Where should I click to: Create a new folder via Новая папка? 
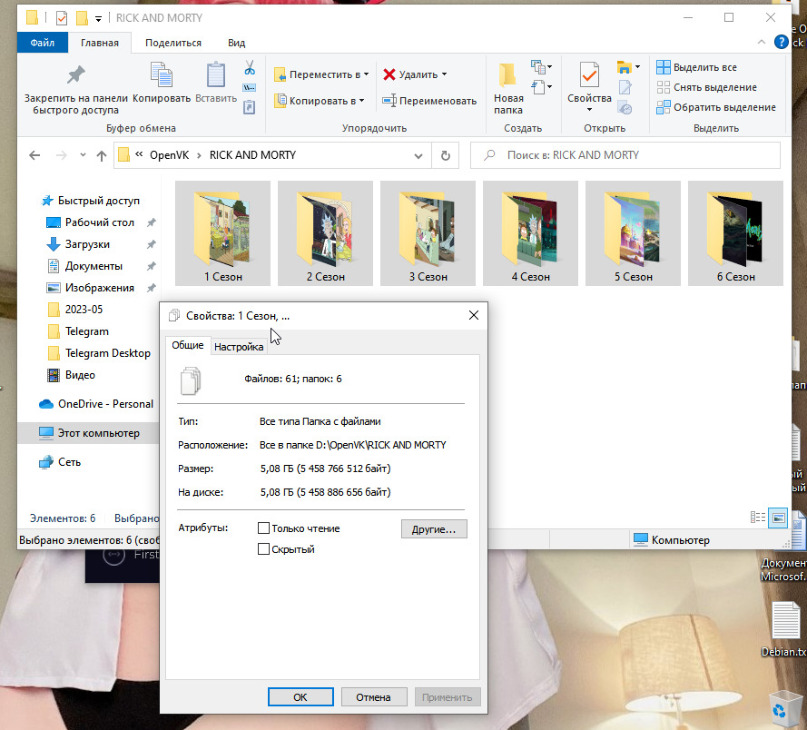[x=508, y=89]
